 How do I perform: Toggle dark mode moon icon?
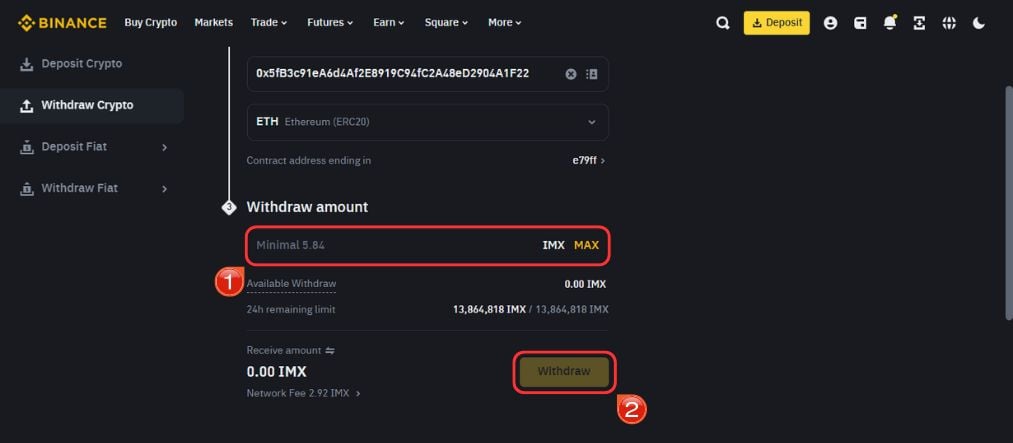[x=979, y=23]
